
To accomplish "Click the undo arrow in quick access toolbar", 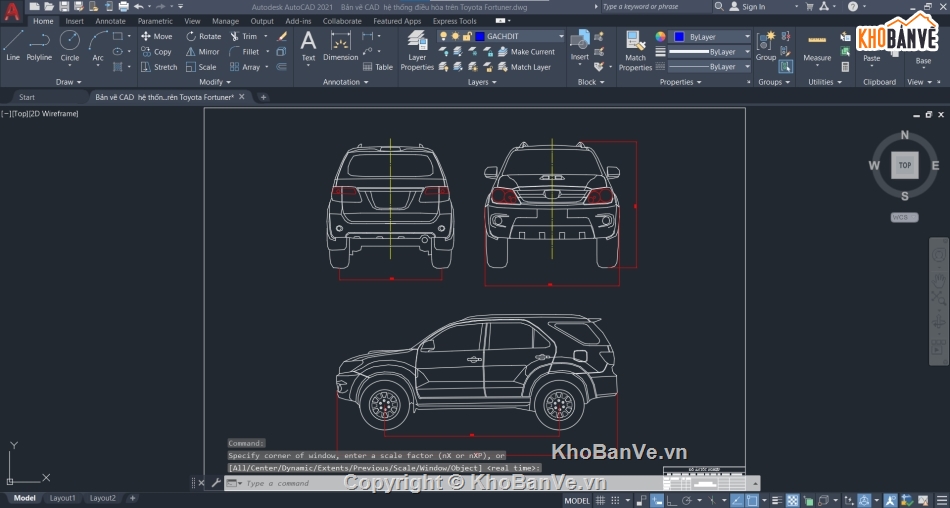I will [139, 7].
